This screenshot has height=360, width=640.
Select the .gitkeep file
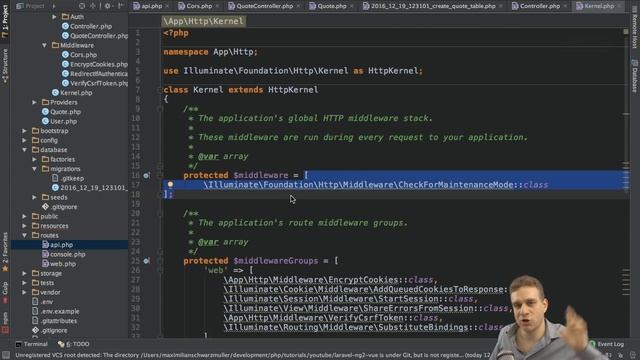click(68, 178)
